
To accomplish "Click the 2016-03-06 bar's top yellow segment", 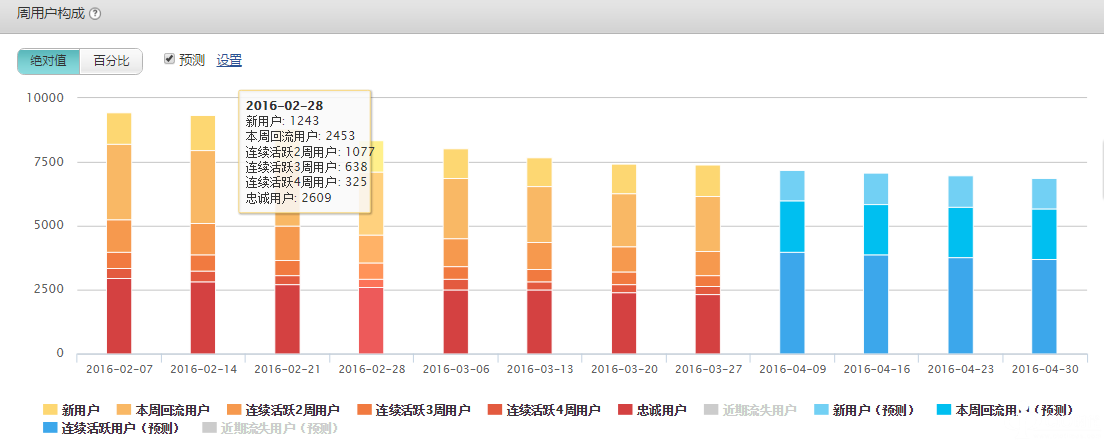I will pos(455,163).
